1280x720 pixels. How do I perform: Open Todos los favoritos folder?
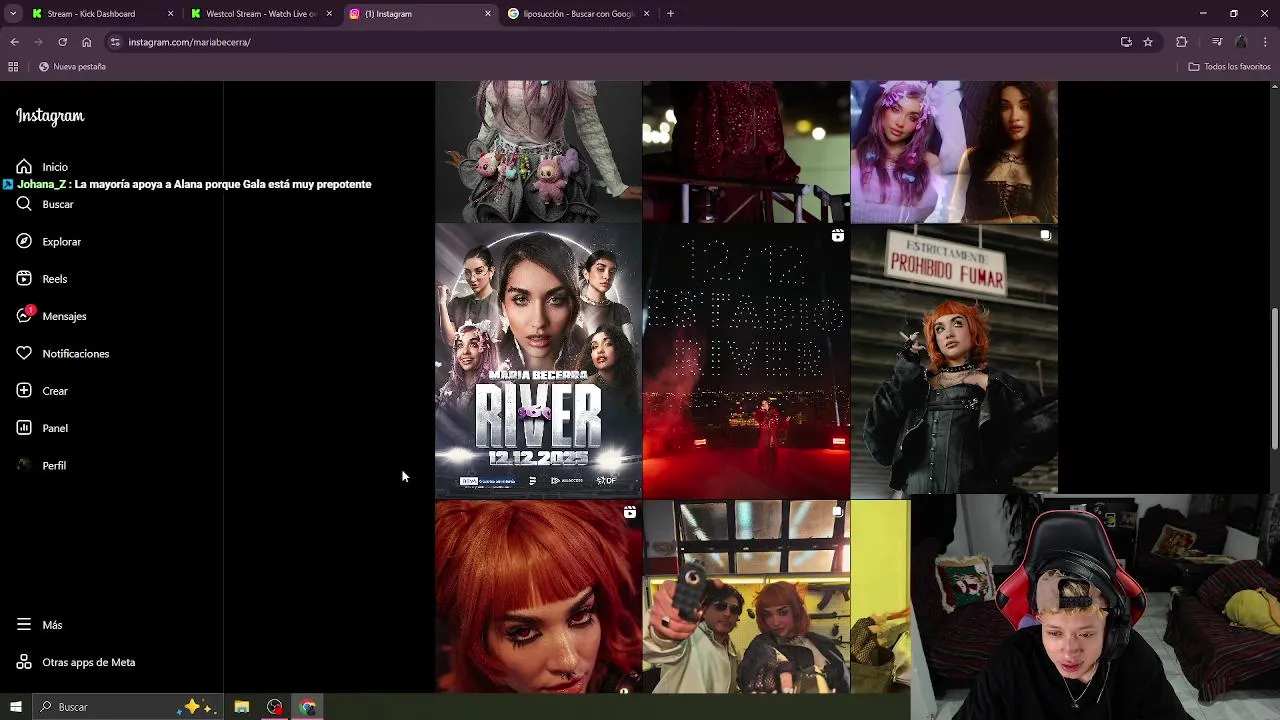point(1229,67)
